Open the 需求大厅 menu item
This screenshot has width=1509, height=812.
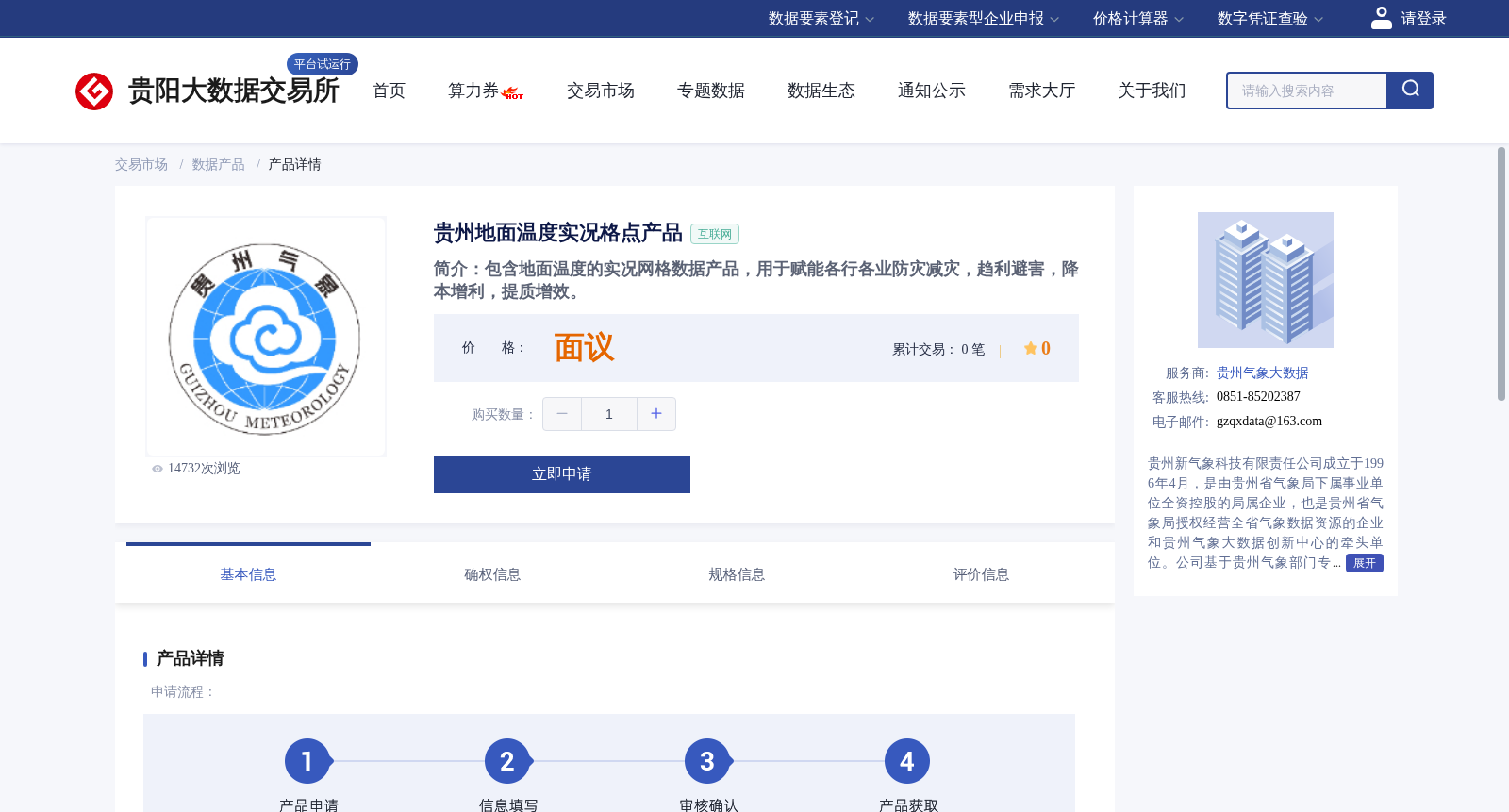(x=1041, y=91)
